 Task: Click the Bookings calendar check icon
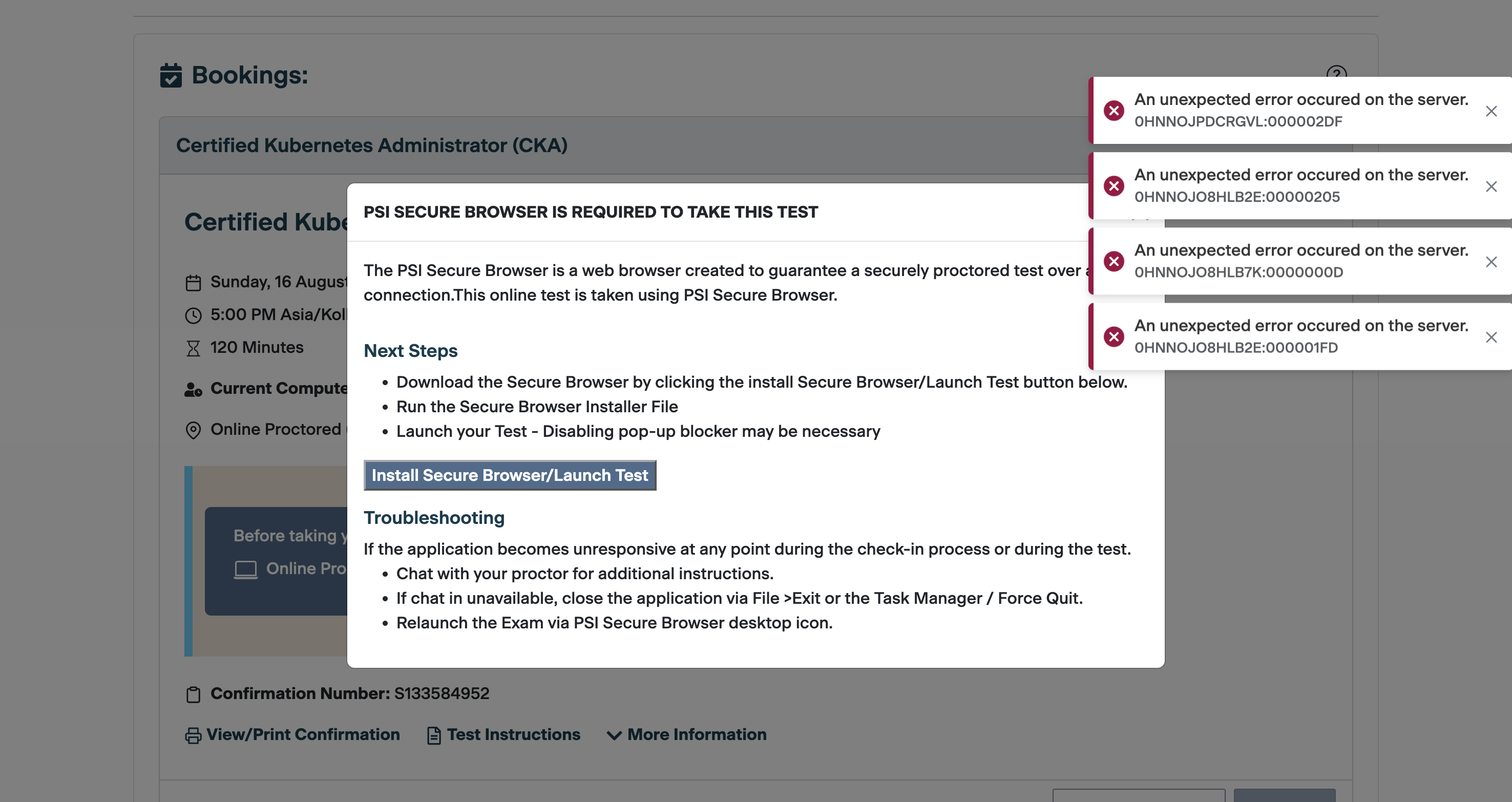click(171, 76)
